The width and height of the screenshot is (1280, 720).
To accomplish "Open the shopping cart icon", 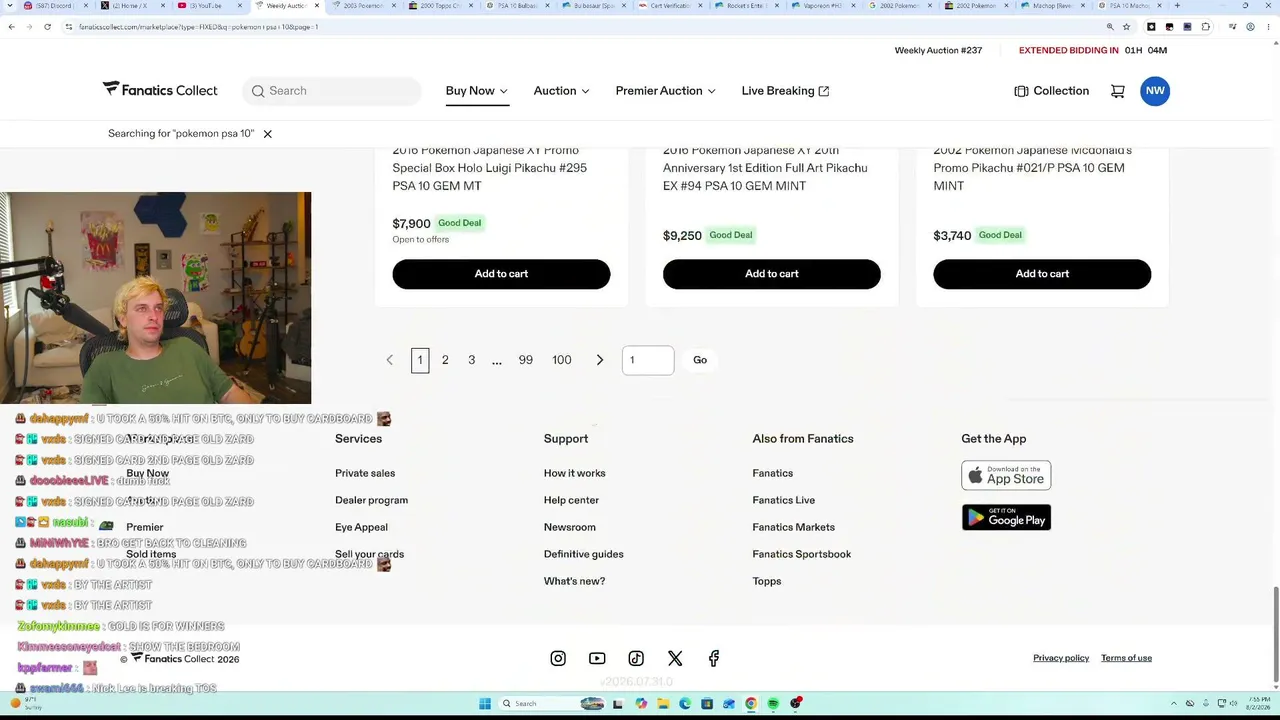I will (x=1117, y=91).
